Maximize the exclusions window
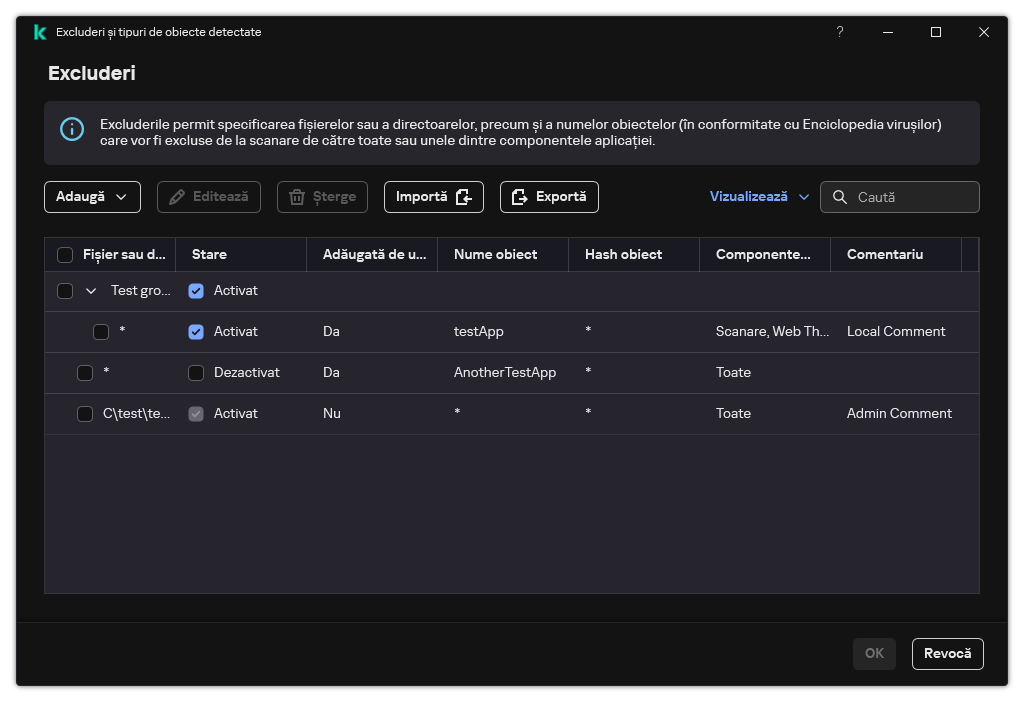The height and width of the screenshot is (702, 1024). tap(936, 32)
